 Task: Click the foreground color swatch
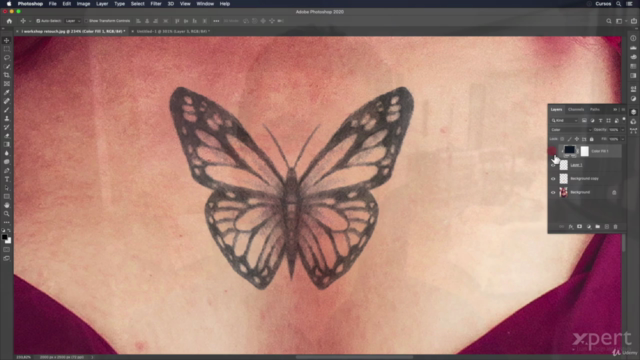click(4, 237)
